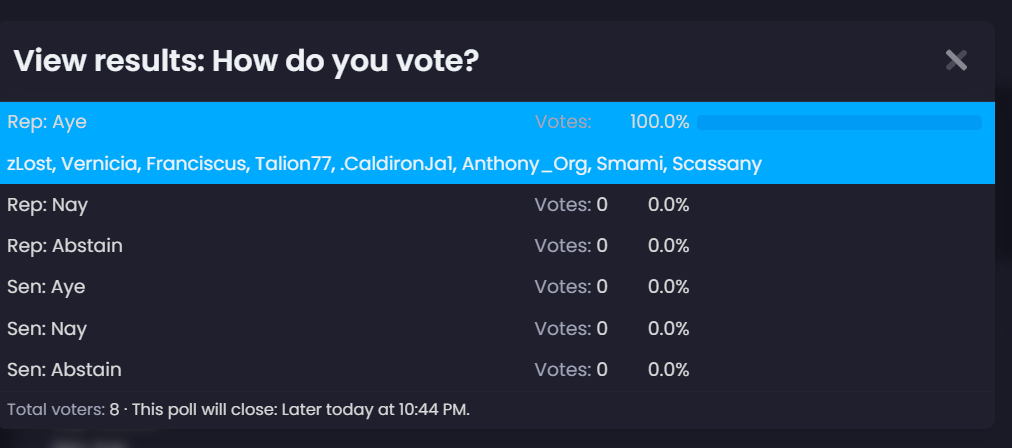The image size is (1012, 448).
Task: Click the voter Franciscus
Action: pos(194,163)
